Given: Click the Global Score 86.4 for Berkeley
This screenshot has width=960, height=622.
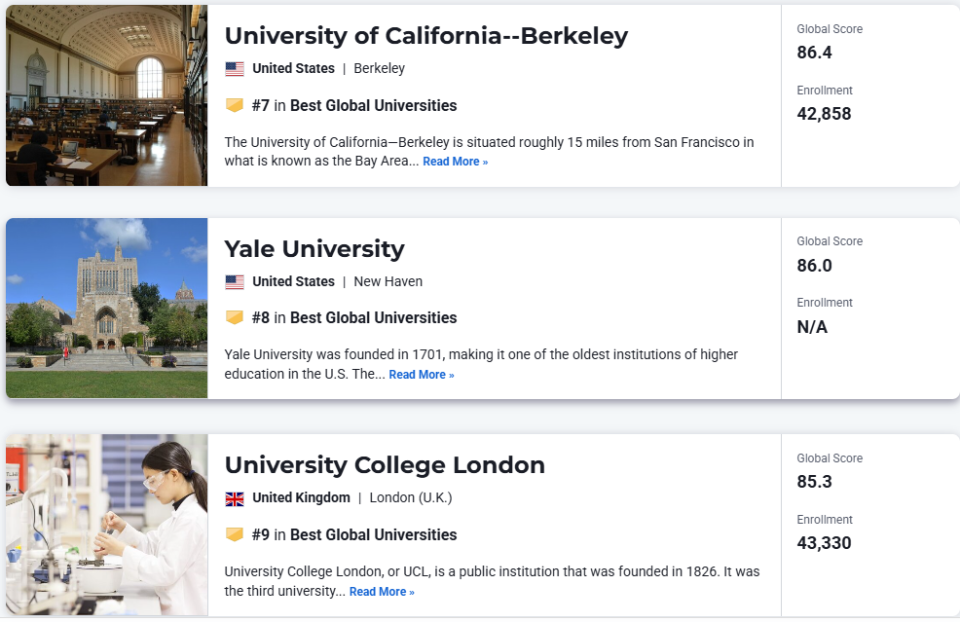Looking at the screenshot, I should tap(814, 53).
